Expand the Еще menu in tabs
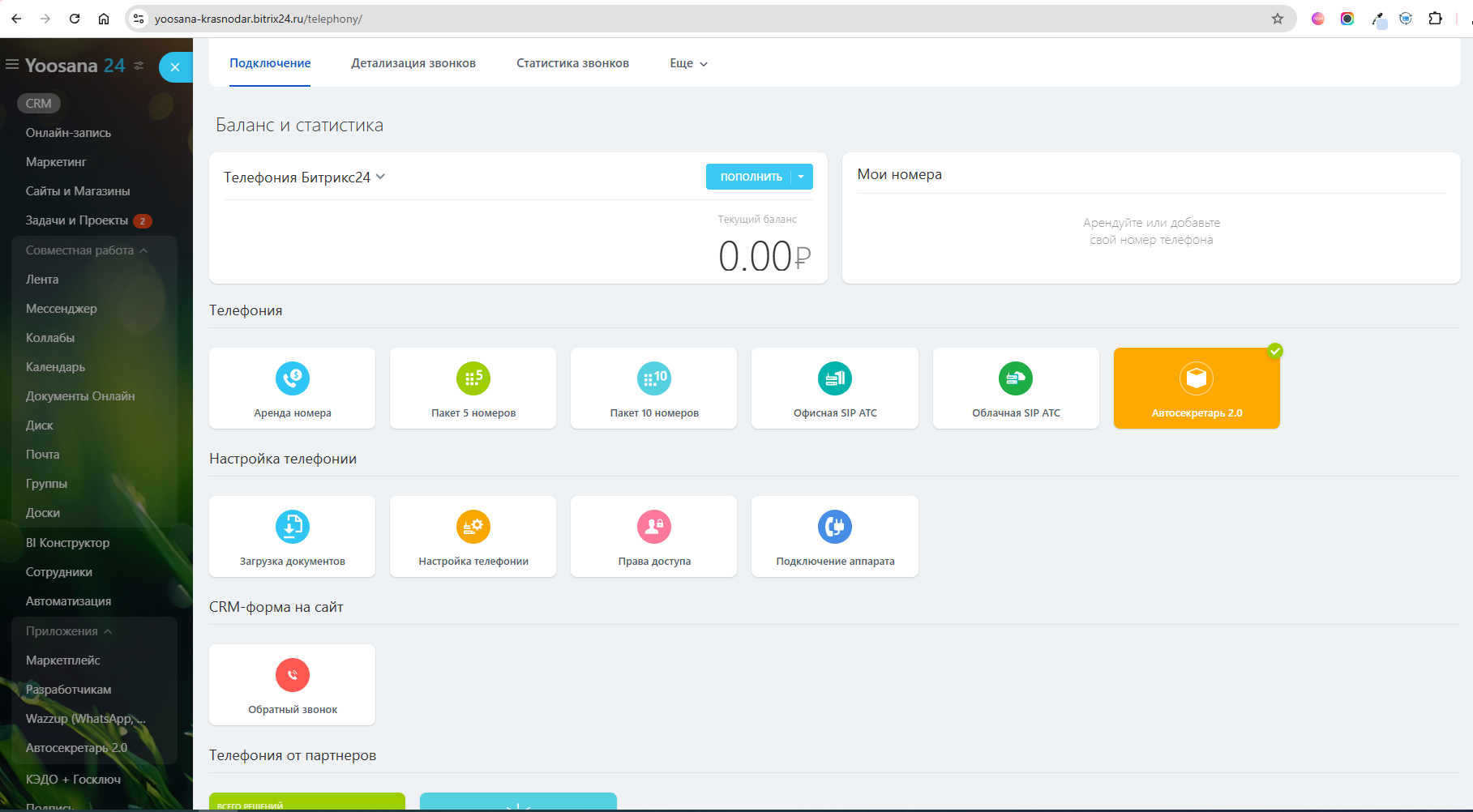The height and width of the screenshot is (812, 1473). [688, 63]
